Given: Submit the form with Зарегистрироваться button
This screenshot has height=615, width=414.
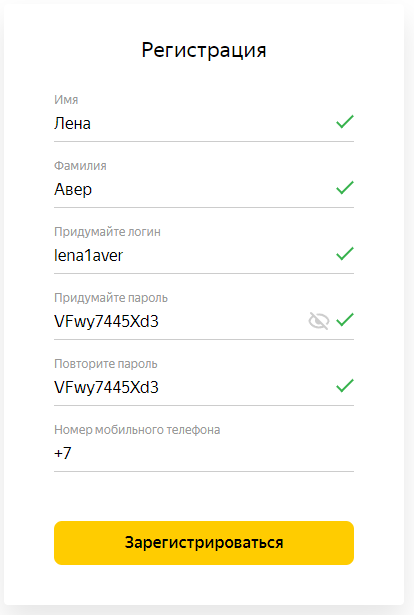Looking at the screenshot, I should tap(204, 543).
